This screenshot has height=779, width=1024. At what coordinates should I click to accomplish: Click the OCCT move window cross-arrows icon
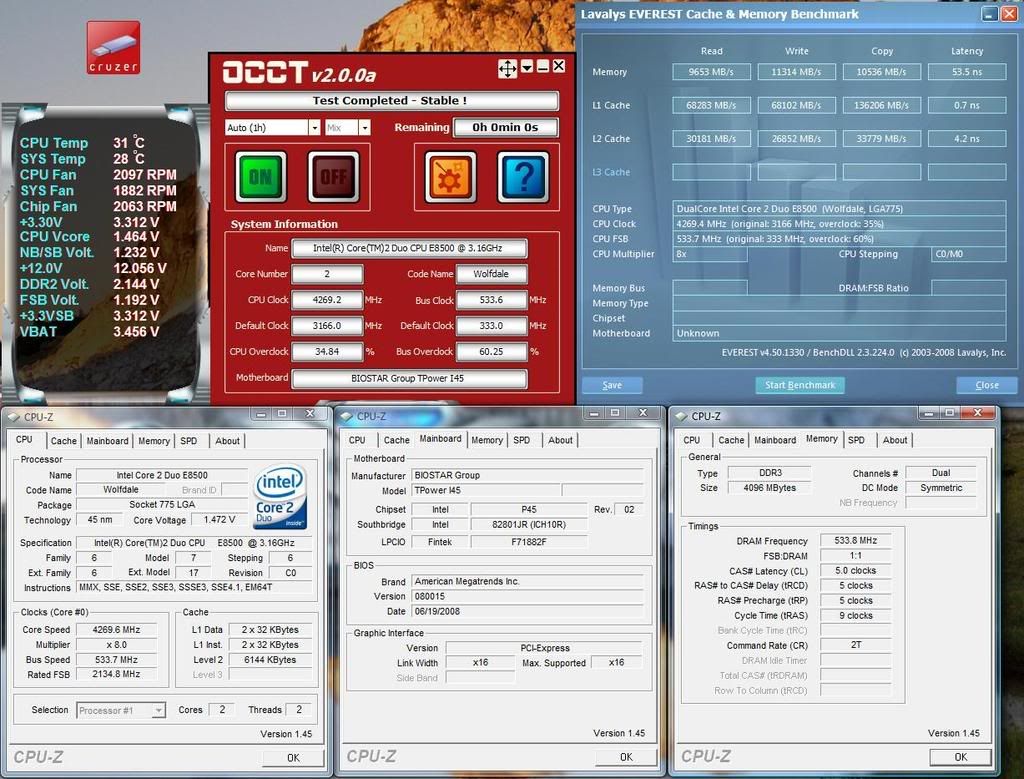pos(507,68)
